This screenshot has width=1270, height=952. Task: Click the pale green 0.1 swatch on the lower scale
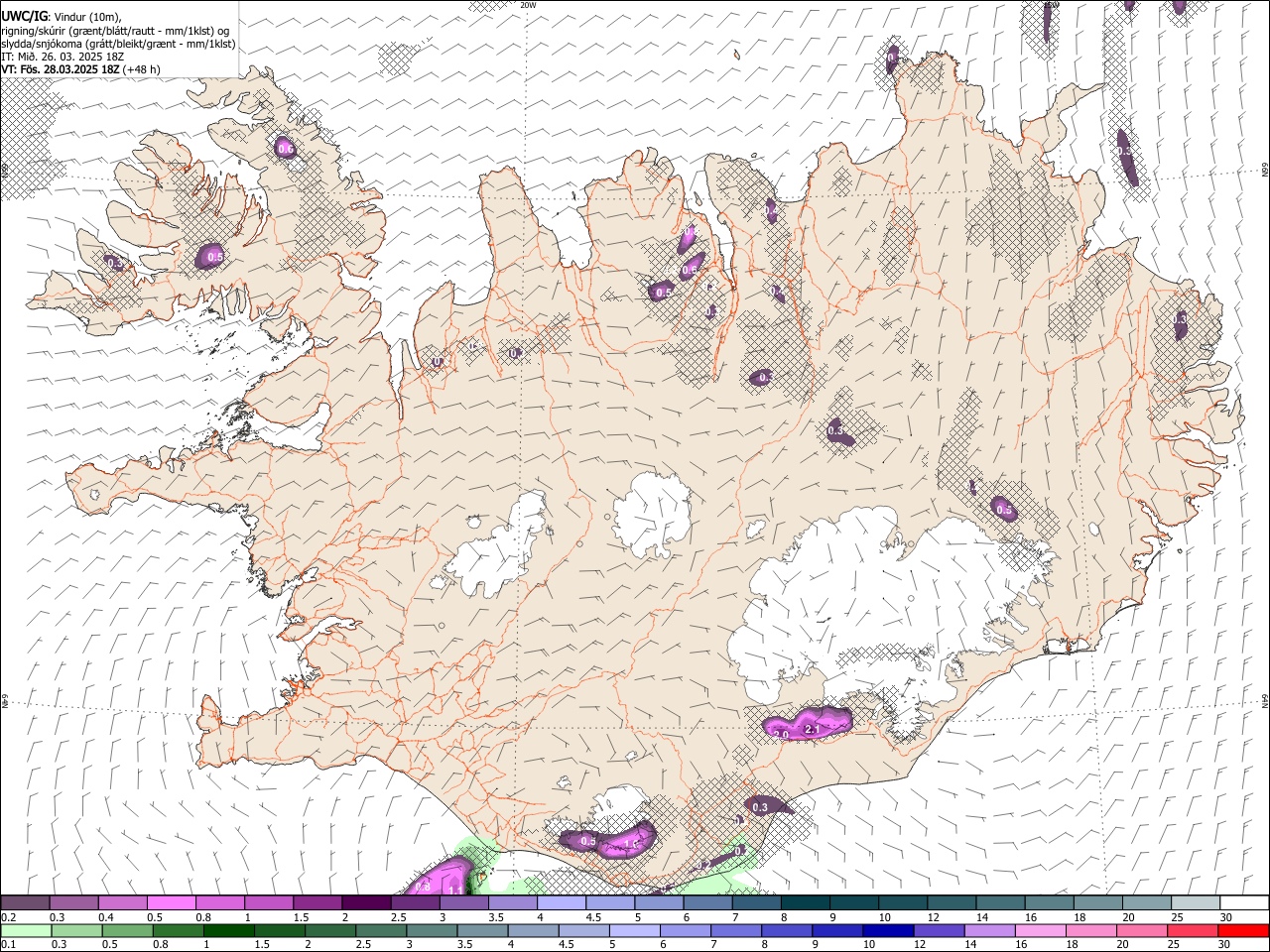tap(26, 931)
